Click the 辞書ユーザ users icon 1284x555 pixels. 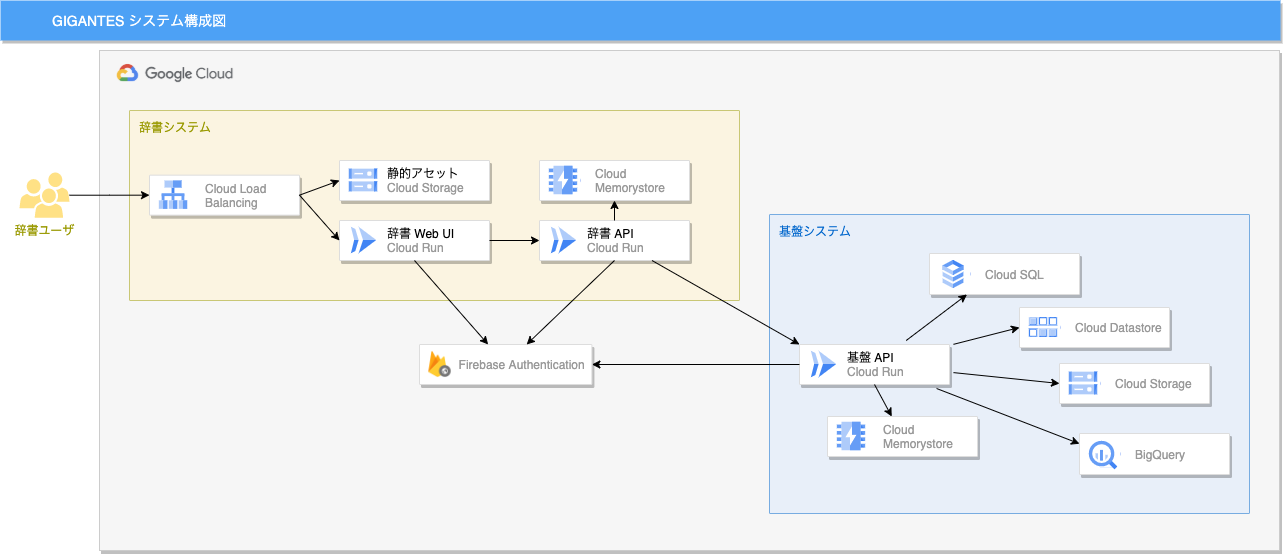[45, 195]
